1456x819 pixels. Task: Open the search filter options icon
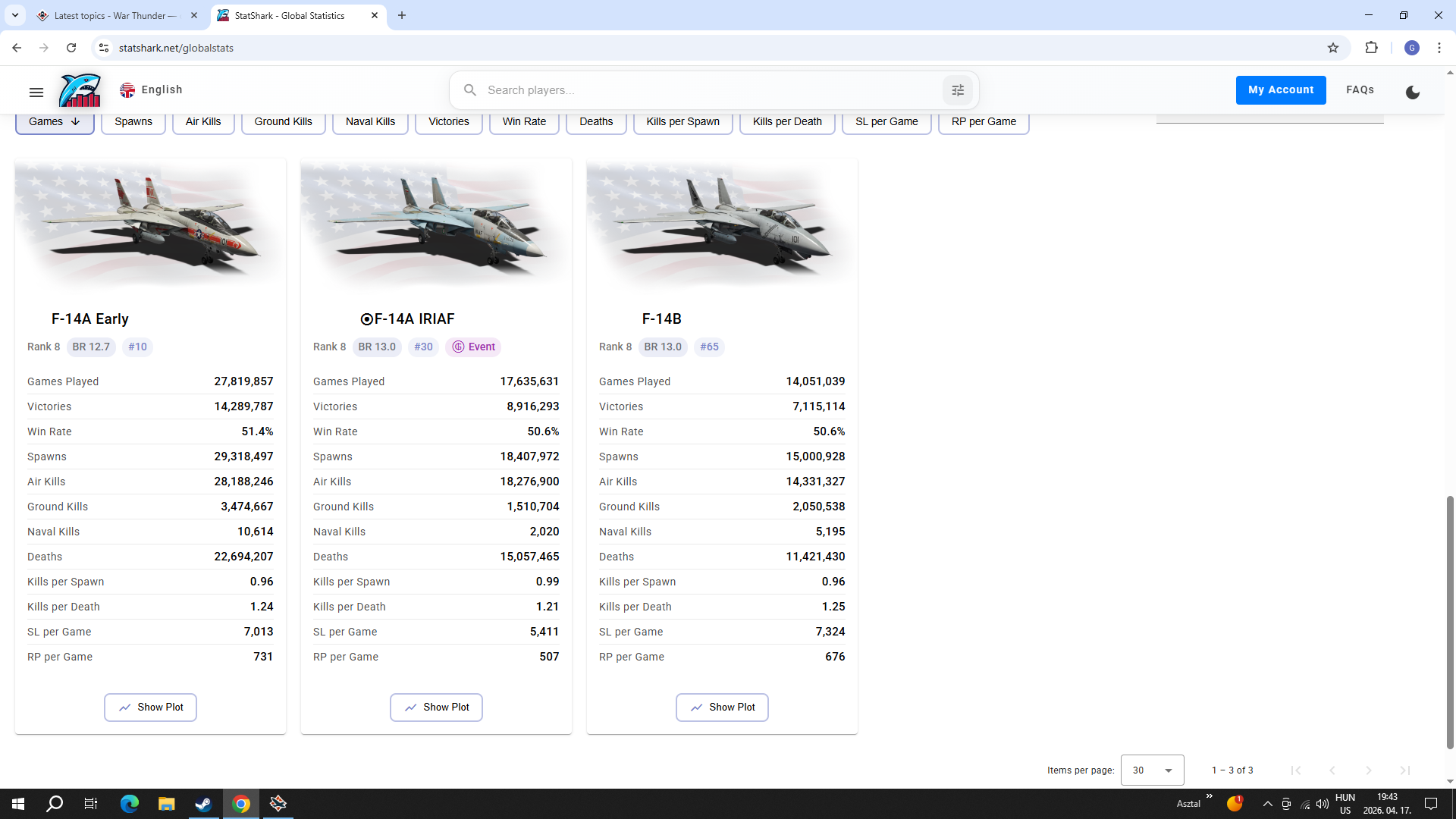point(957,90)
